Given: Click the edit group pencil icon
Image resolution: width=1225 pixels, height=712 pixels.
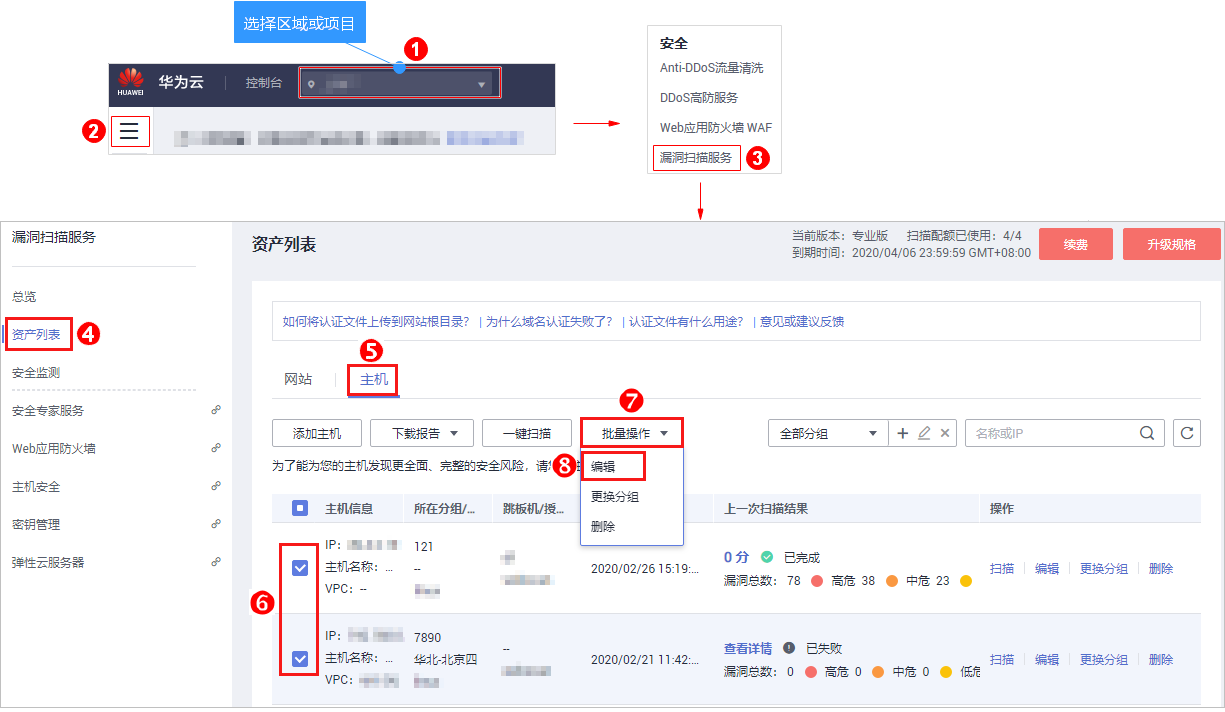Looking at the screenshot, I should [x=924, y=433].
